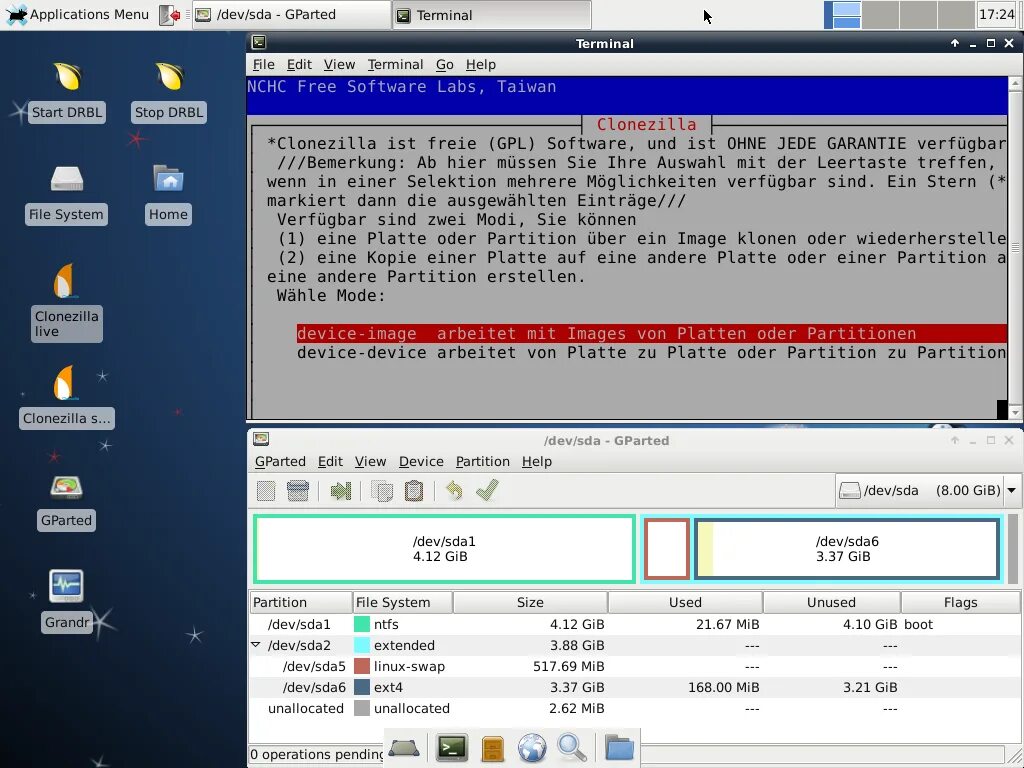Open the web browser globe in the bottom panel
The image size is (1024, 768).
(x=532, y=748)
